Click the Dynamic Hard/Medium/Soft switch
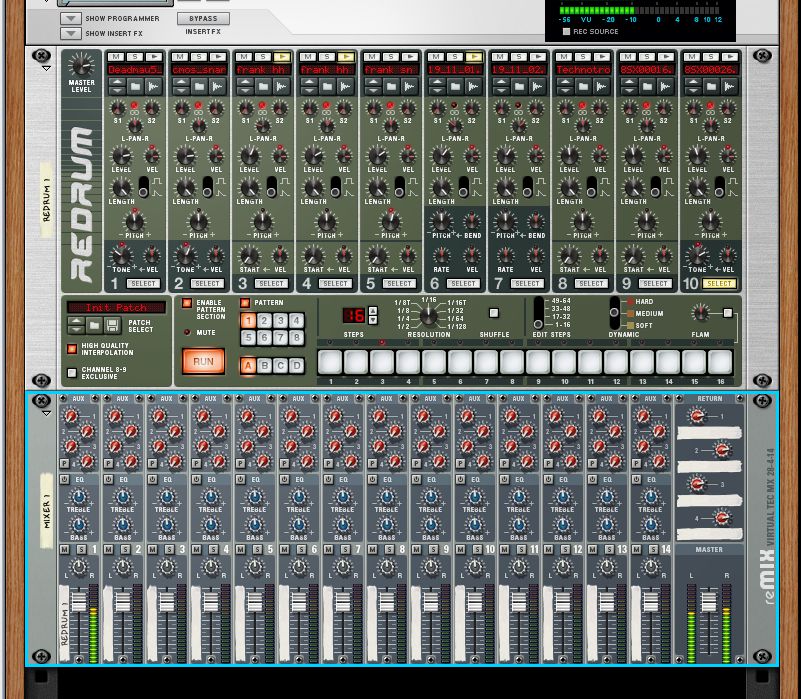This screenshot has width=801, height=699. click(615, 312)
